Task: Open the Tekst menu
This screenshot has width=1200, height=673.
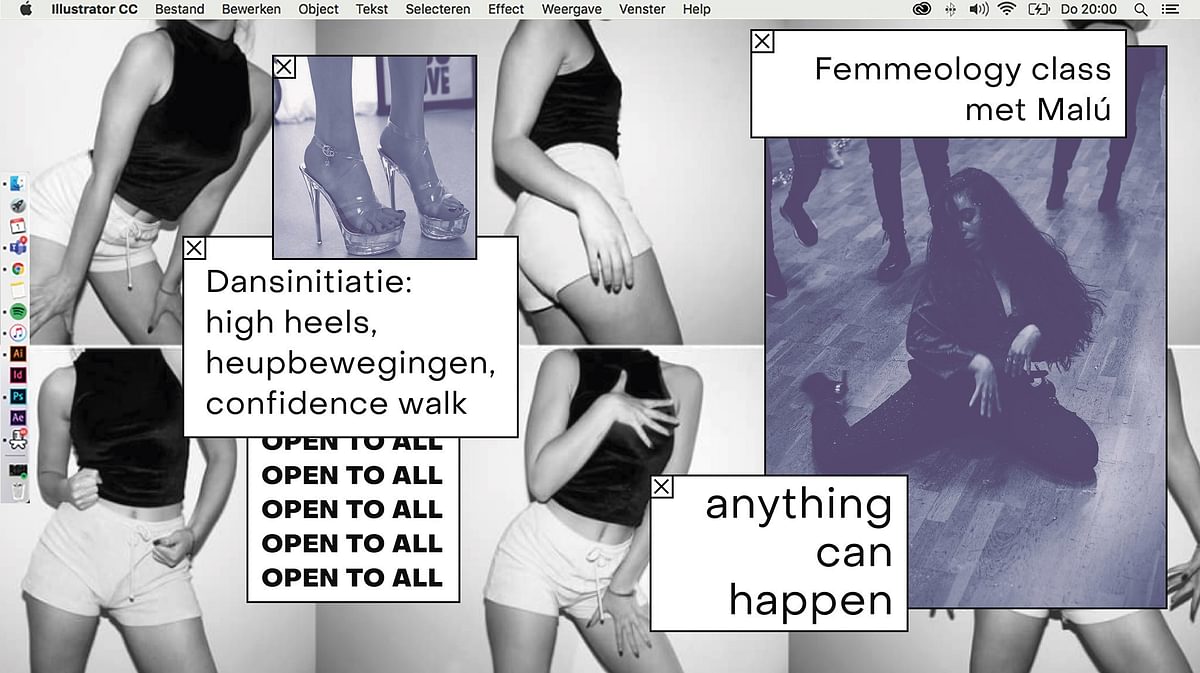Action: point(372,9)
